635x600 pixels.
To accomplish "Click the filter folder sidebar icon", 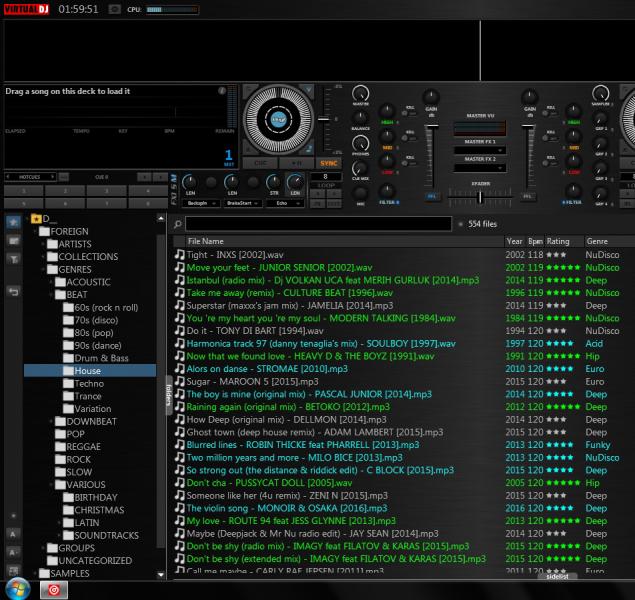I will [x=13, y=259].
